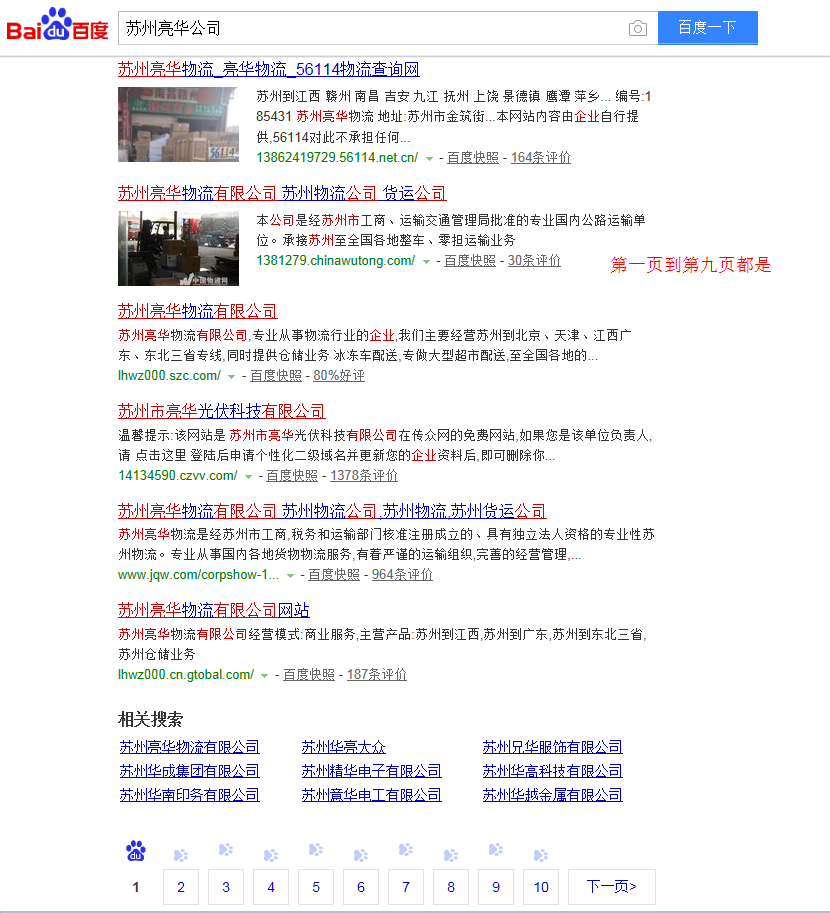The image size is (830, 913).
Task: Open the chinawutong result forklift thumbnail
Action: (178, 249)
